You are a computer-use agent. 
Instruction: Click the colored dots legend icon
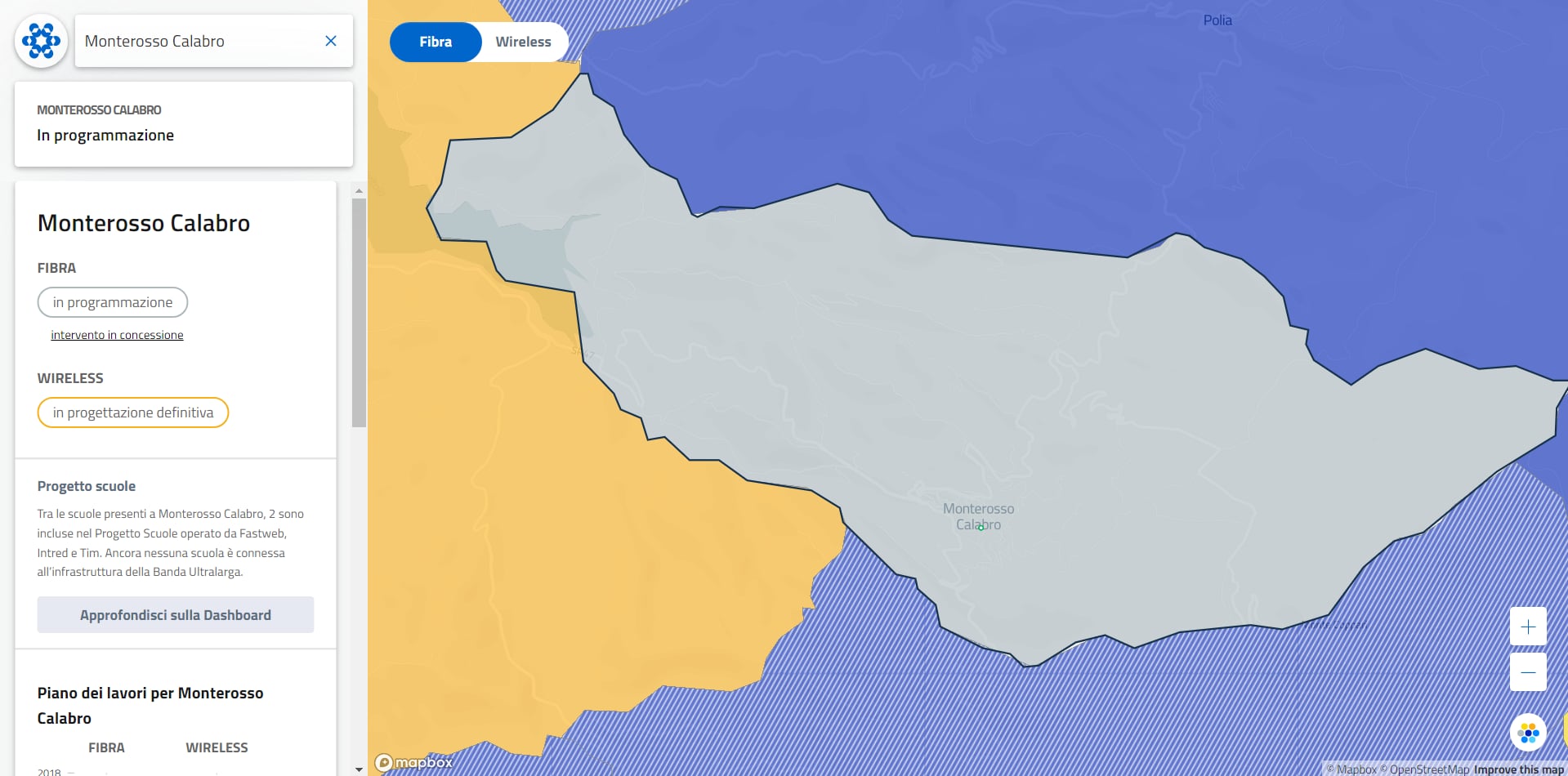(x=1528, y=733)
